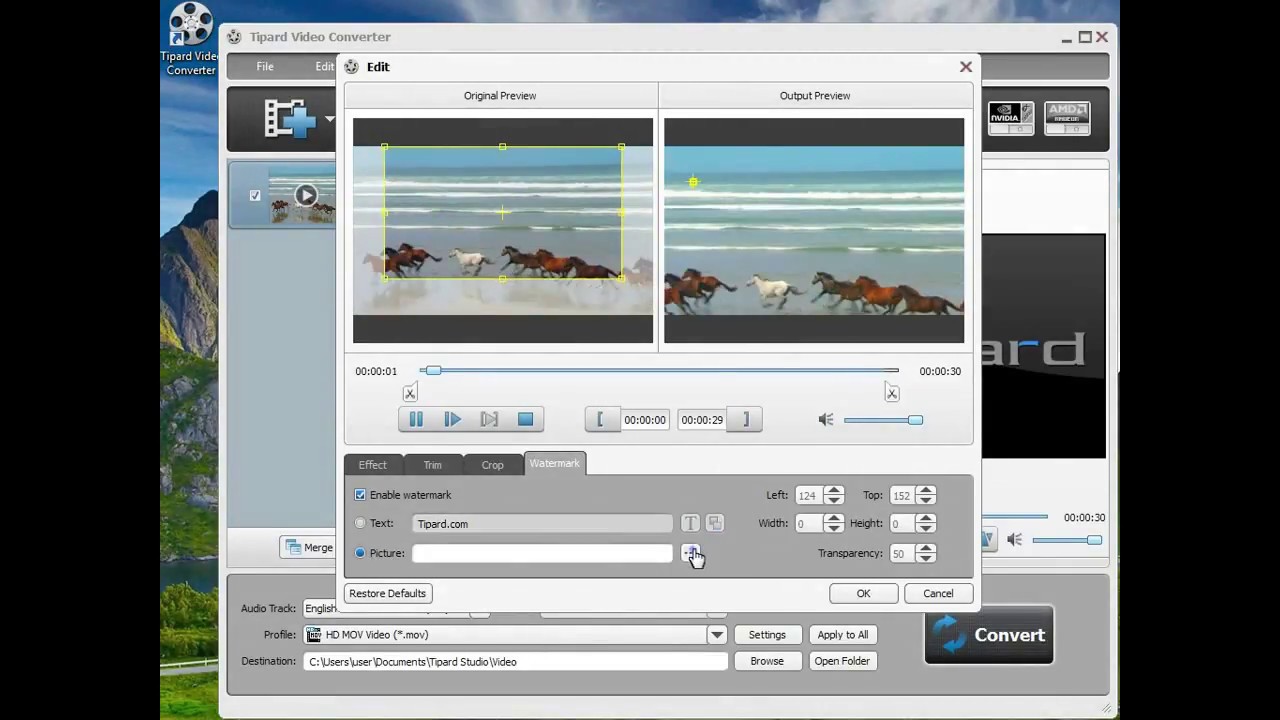The image size is (1280, 720).
Task: Click the center crosshair in Original Preview
Action: click(503, 212)
